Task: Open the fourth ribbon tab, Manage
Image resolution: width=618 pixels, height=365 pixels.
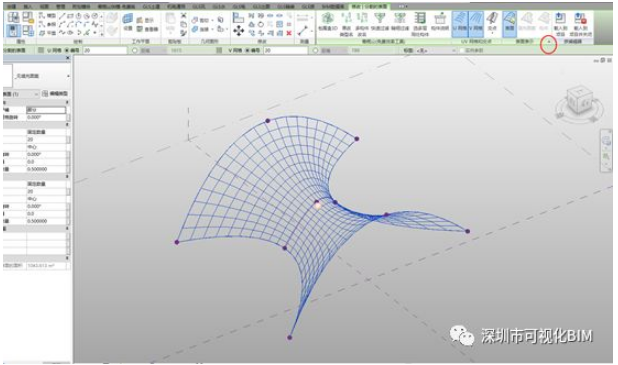Action: (x=60, y=6)
